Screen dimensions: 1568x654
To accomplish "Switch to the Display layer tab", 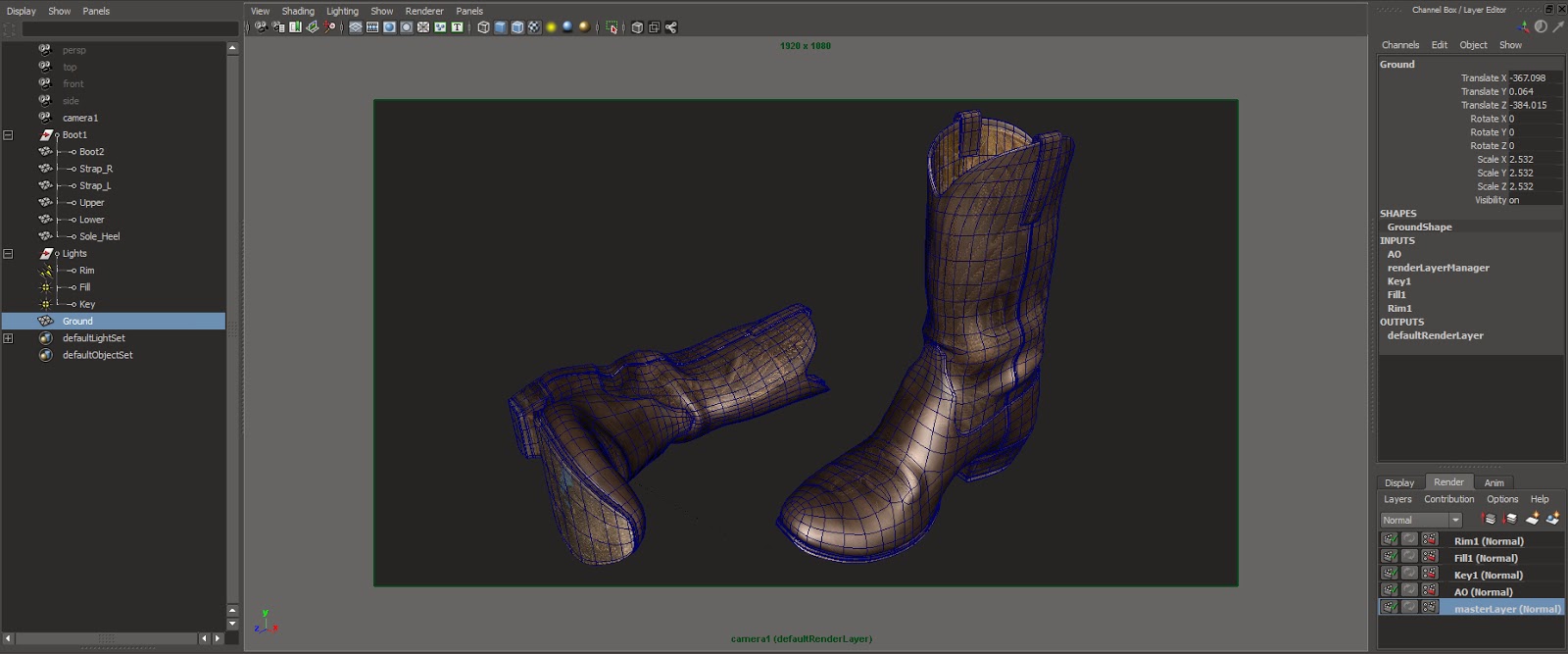I will 1398,482.
